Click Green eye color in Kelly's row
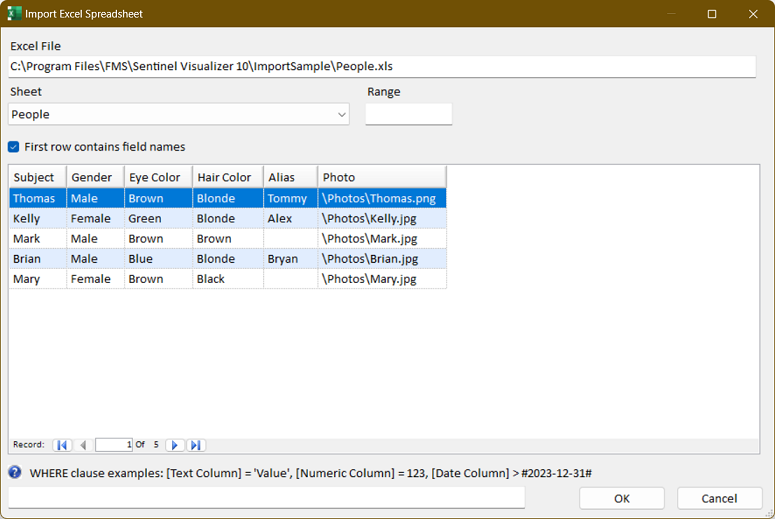Screen dimensions: 775x519 (x=159, y=218)
